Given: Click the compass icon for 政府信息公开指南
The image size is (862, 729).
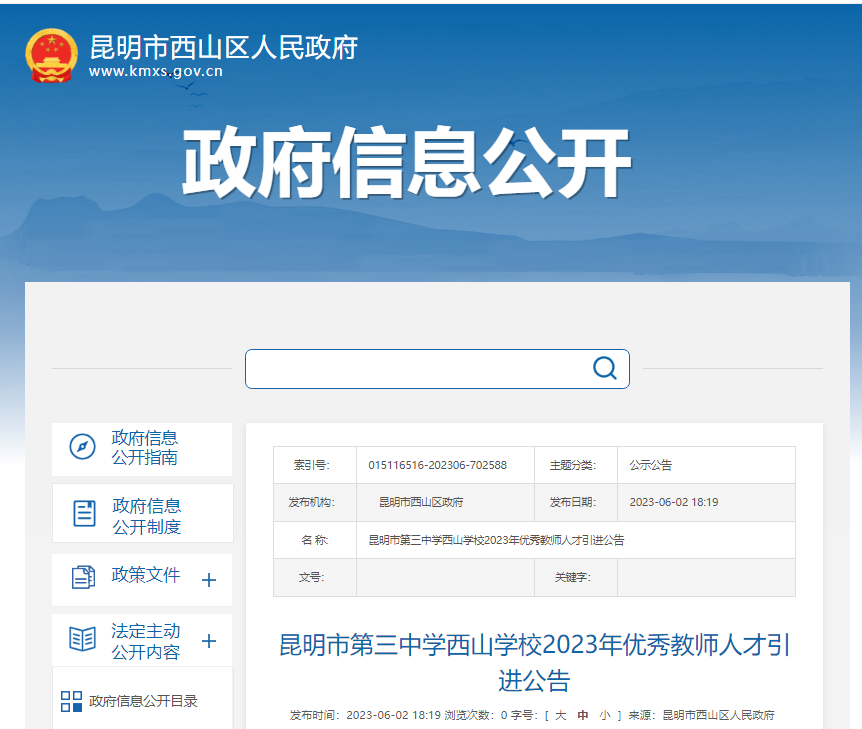Looking at the screenshot, I should 82,447.
